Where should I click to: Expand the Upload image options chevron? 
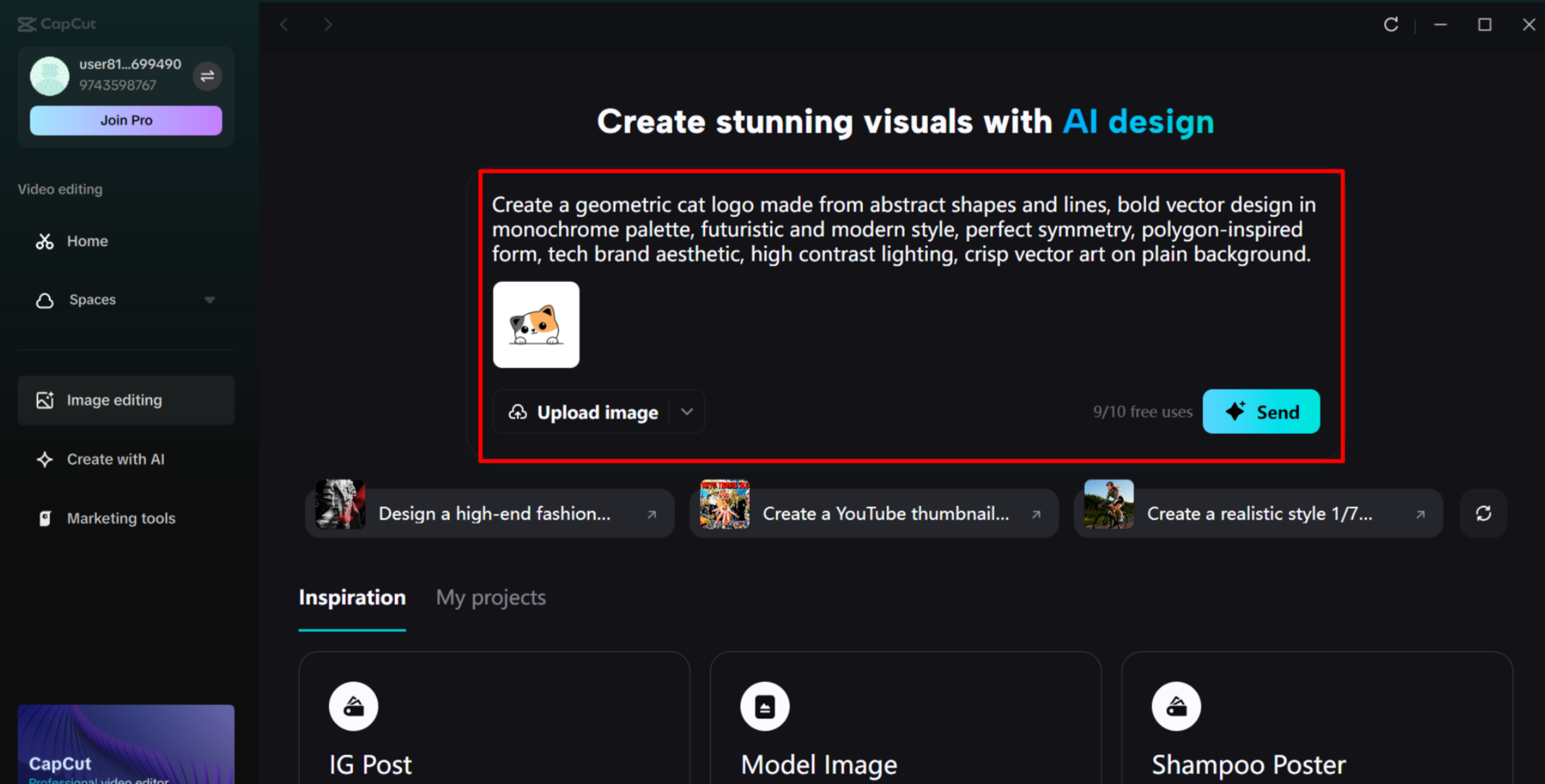[687, 412]
